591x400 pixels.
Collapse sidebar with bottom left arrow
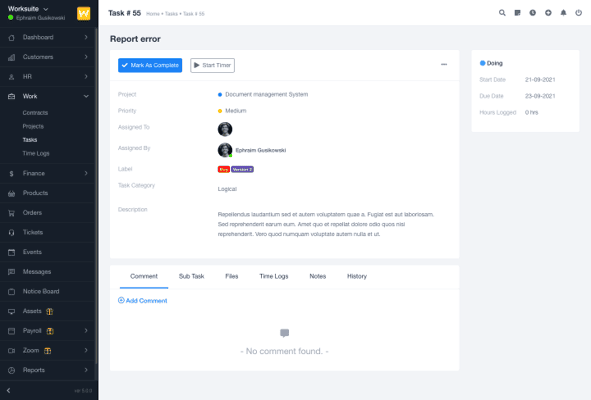tap(8, 391)
